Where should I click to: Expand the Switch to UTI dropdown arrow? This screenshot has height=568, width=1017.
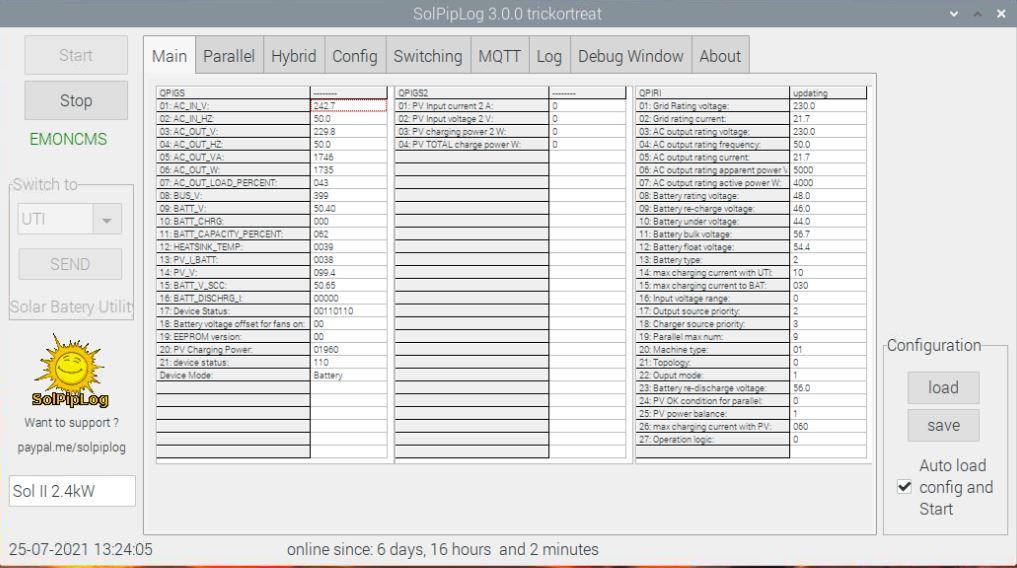click(x=107, y=219)
